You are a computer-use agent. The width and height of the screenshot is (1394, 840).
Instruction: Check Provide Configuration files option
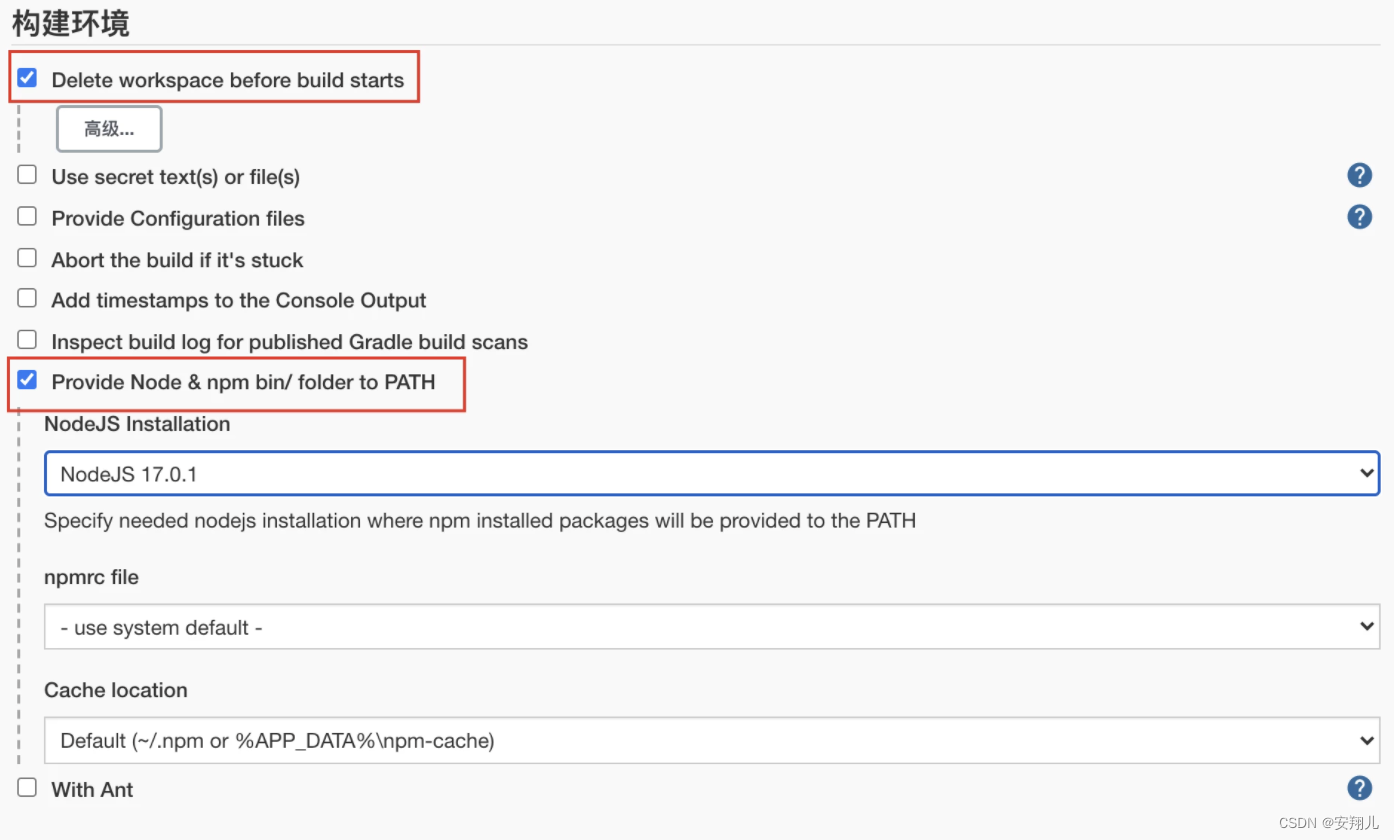(28, 216)
